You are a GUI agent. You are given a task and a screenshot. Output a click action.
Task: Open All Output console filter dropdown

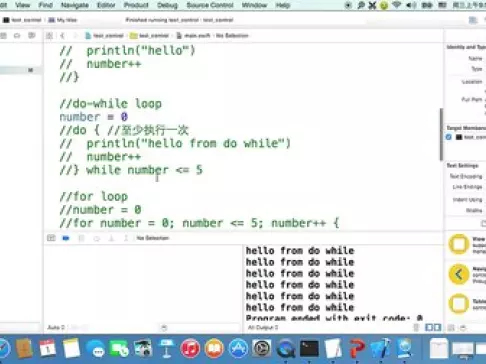[x=263, y=328]
